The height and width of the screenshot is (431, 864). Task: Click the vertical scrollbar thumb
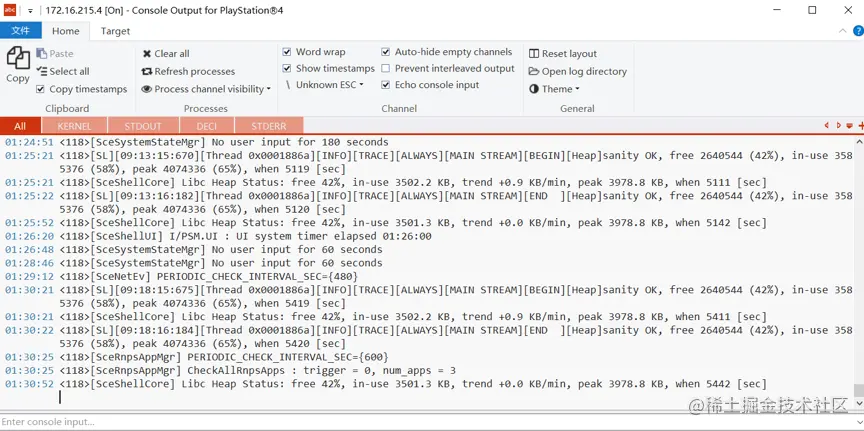coord(859,390)
